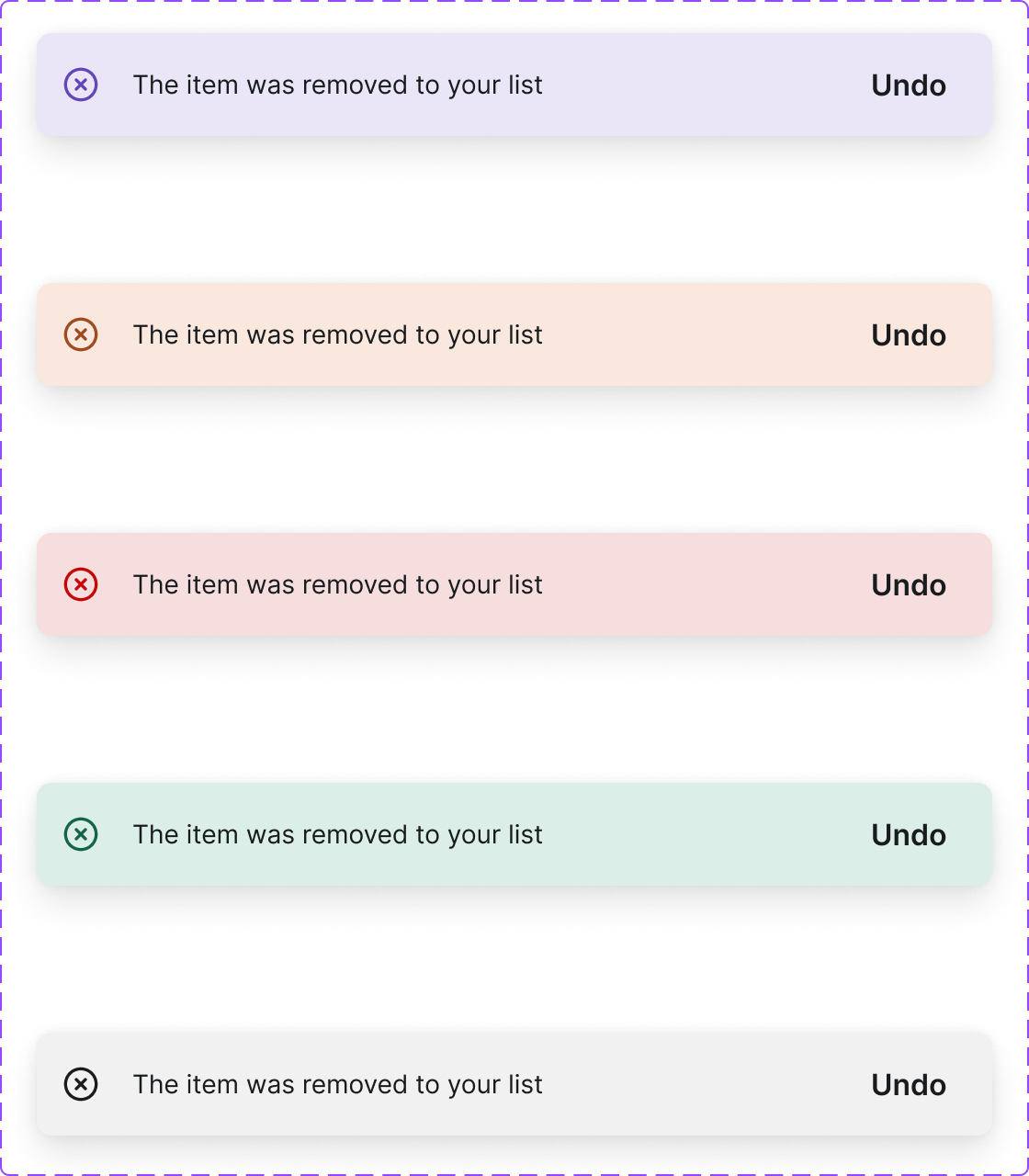Click the message text in the red toast
This screenshot has height=1176, width=1029.
[x=337, y=585]
